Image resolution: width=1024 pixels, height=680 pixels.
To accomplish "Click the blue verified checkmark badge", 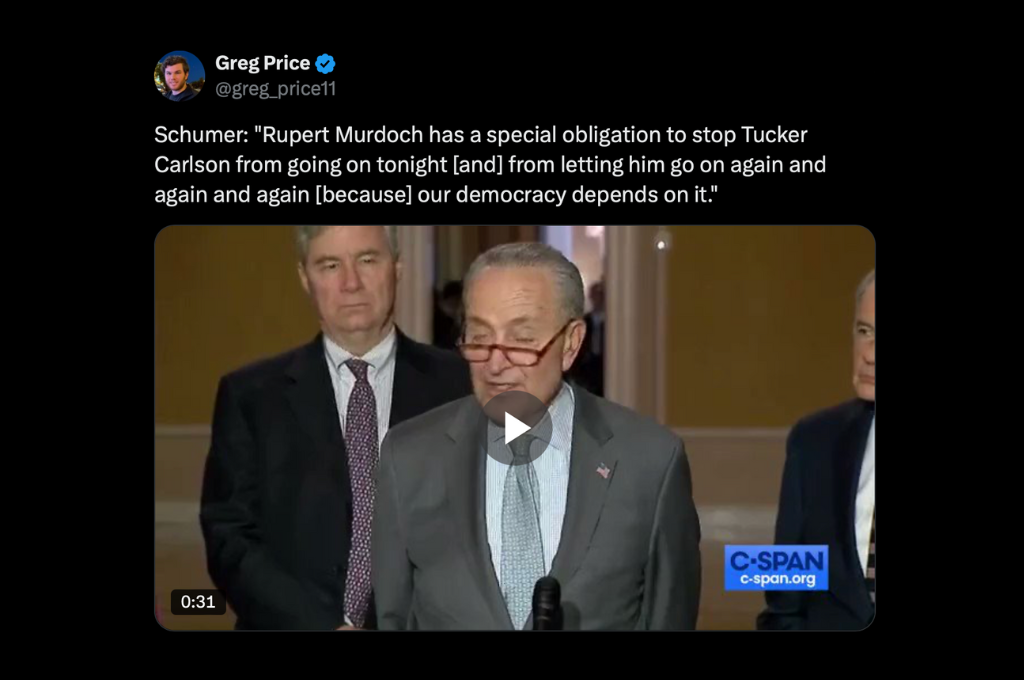I will [x=325, y=63].
